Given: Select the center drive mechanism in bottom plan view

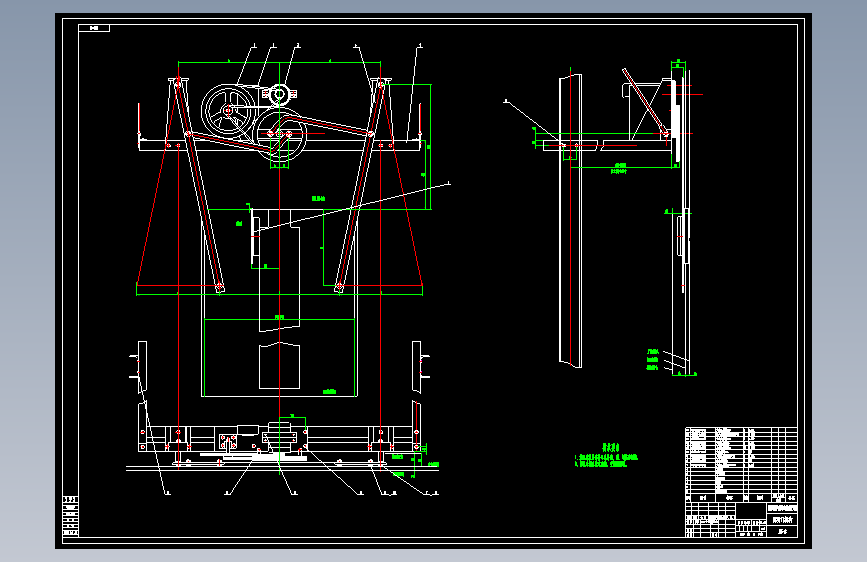Looking at the screenshot, I should 280,437.
